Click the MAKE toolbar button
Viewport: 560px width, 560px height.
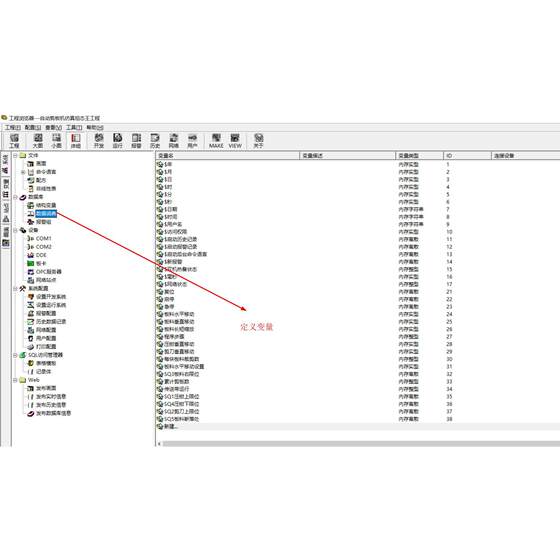[216, 141]
